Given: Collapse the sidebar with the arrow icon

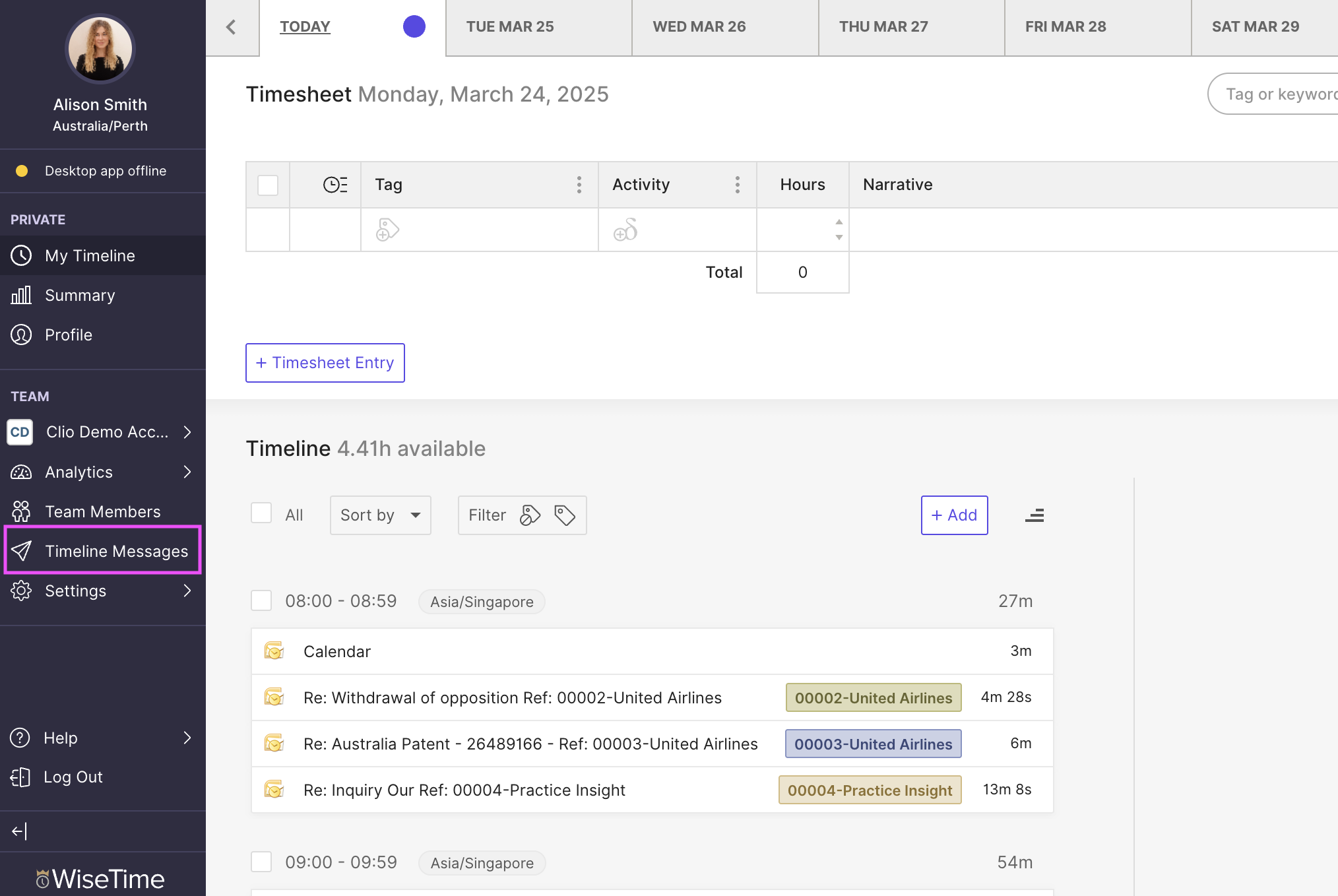Looking at the screenshot, I should (x=19, y=831).
